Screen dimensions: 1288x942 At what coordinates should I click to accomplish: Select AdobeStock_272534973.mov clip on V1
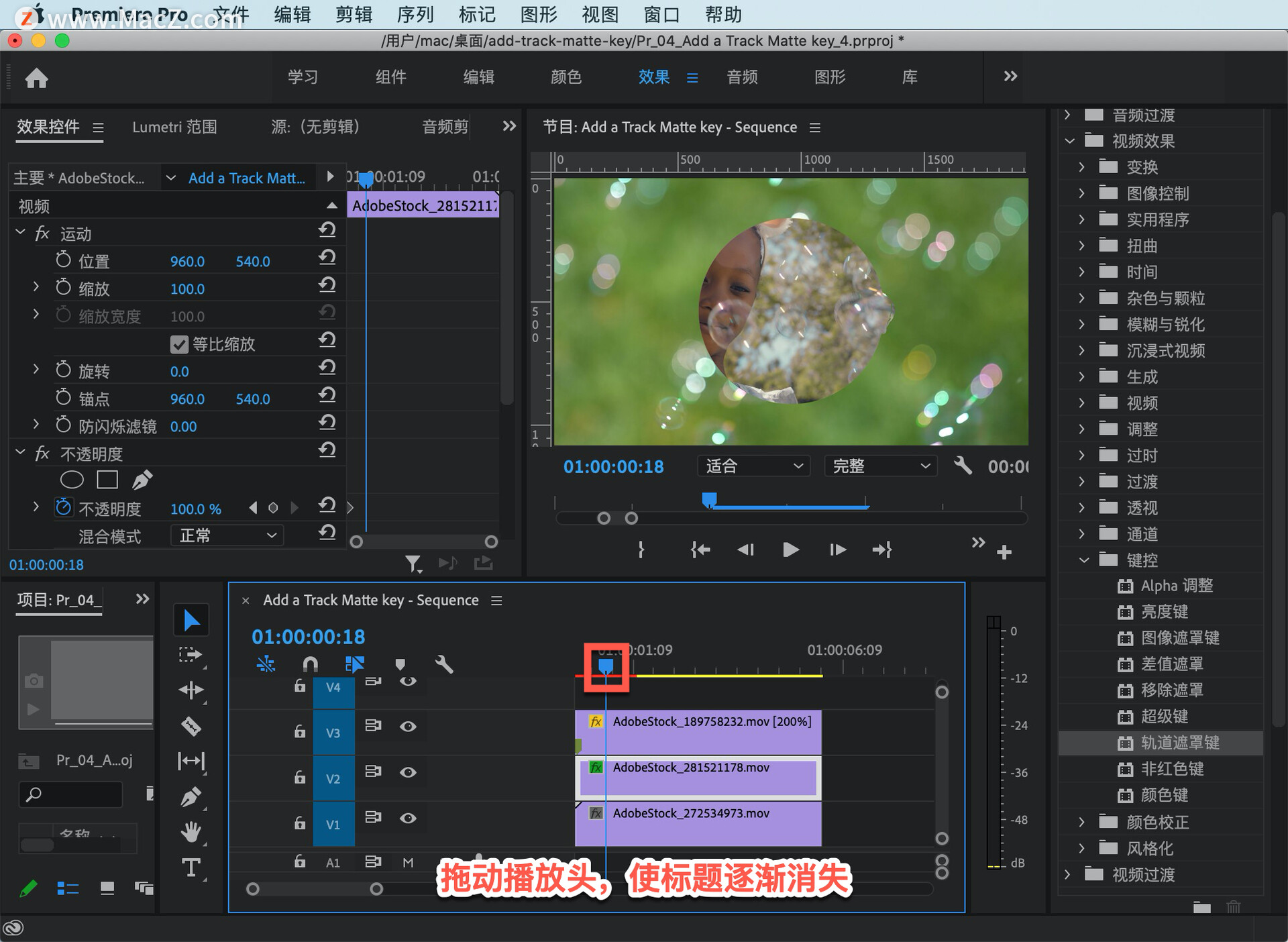point(698,824)
